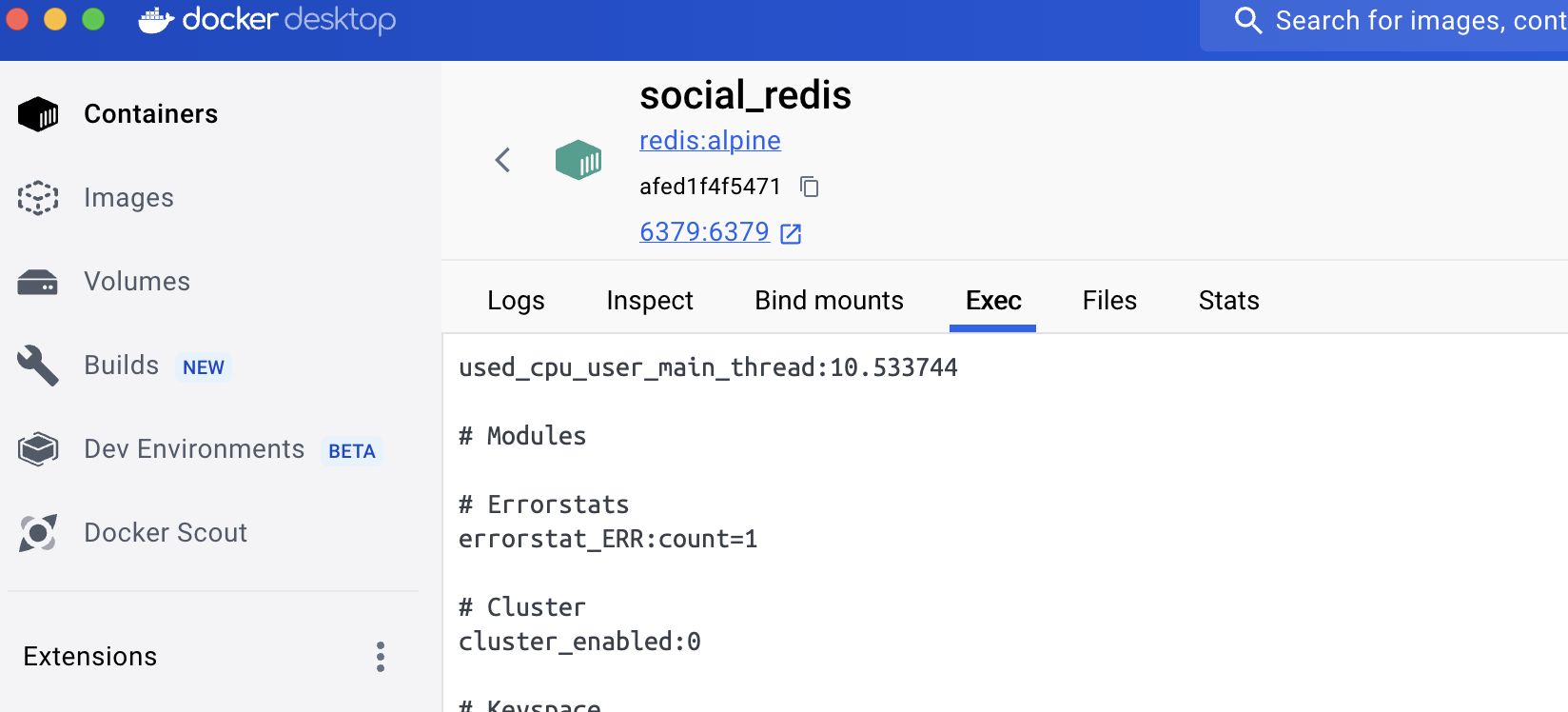Open the Inspect tab

(650, 301)
